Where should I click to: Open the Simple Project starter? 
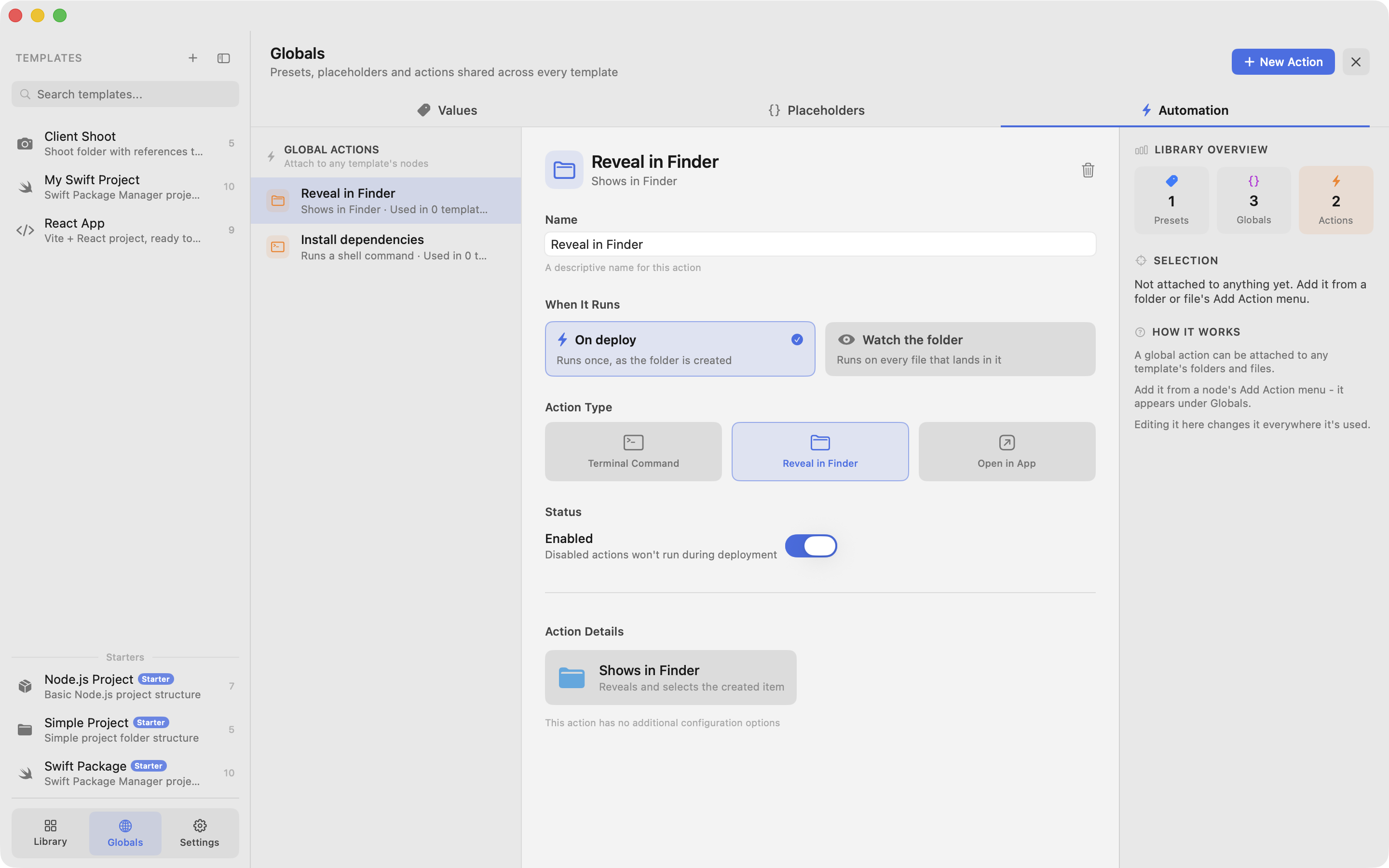125,730
